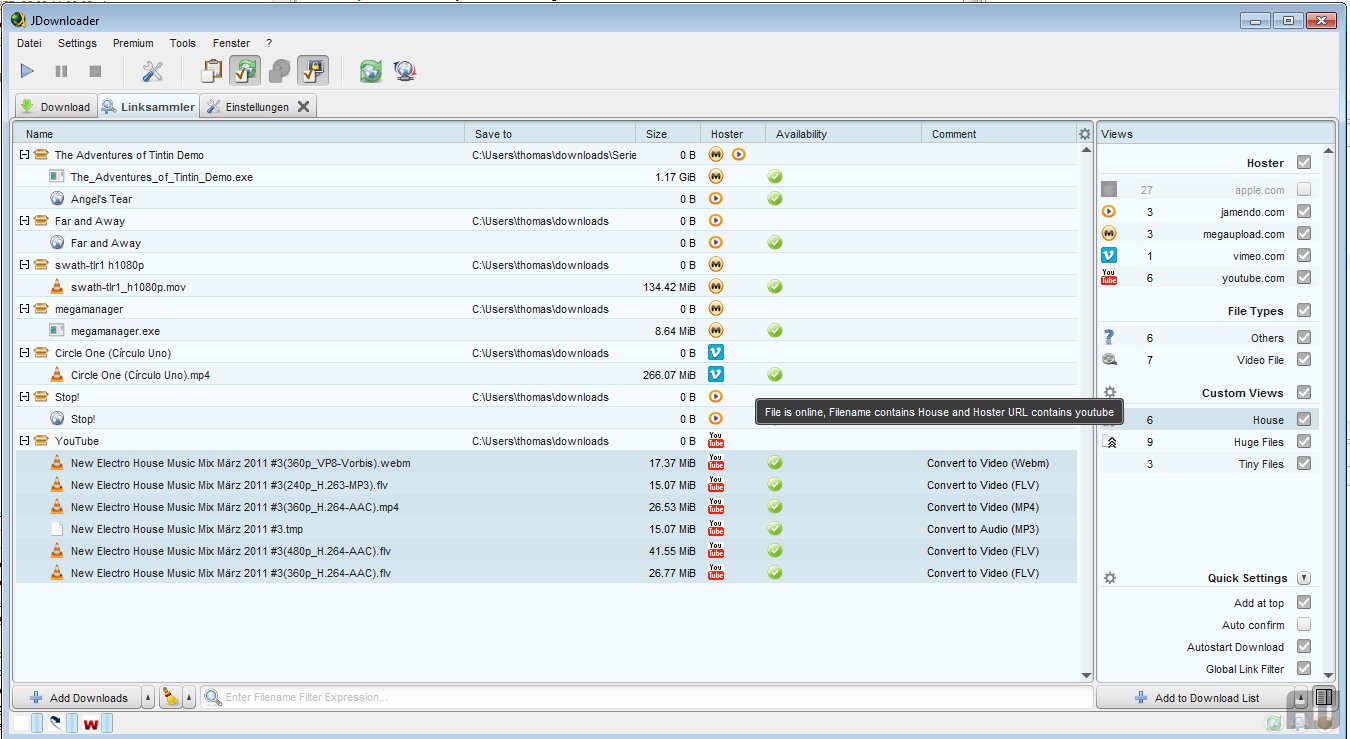Image resolution: width=1350 pixels, height=739 pixels.
Task: Toggle the auto-reconnect icon with green arrows
Action: (245, 71)
